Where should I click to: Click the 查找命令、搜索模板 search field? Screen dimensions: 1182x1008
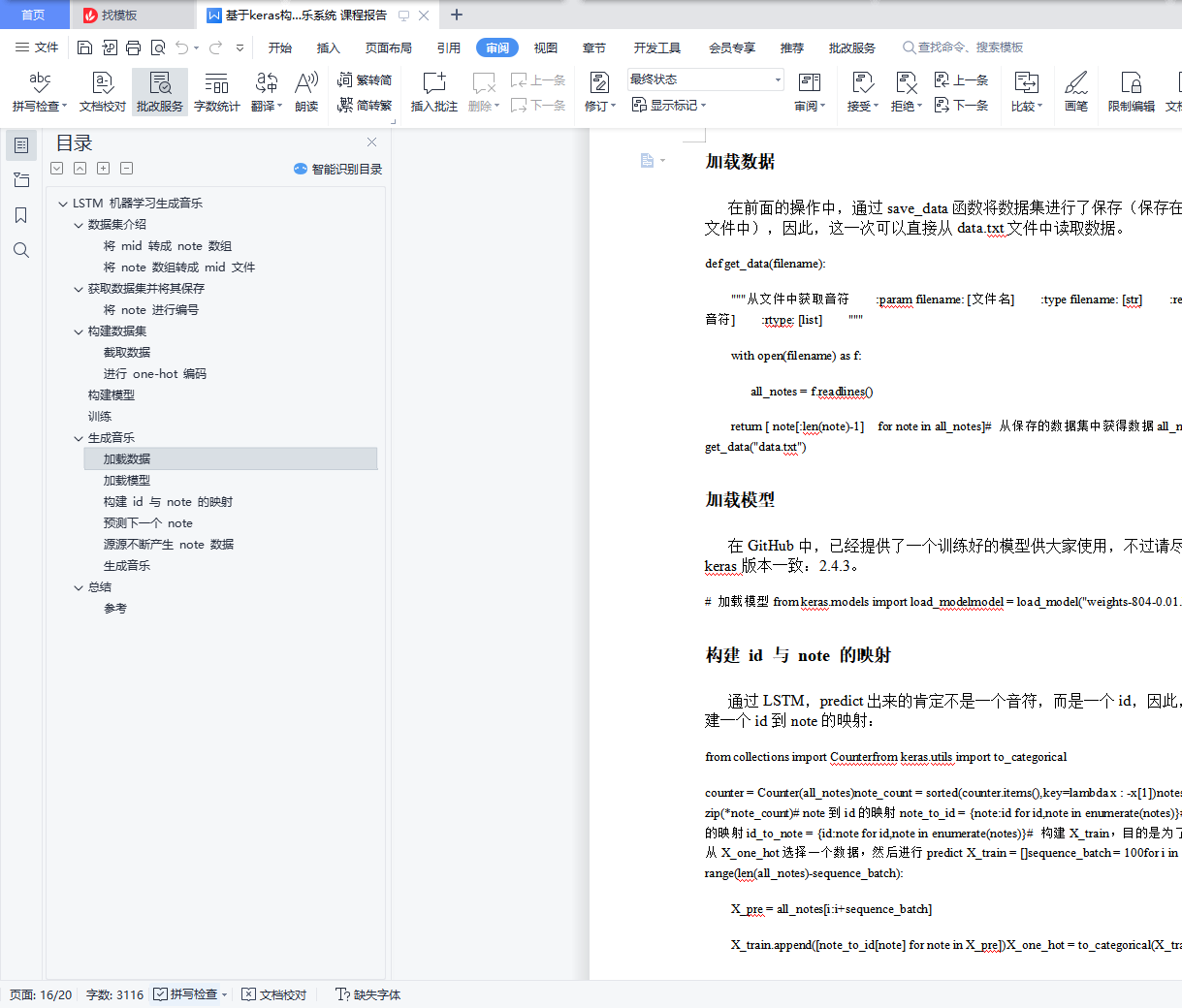click(x=962, y=47)
